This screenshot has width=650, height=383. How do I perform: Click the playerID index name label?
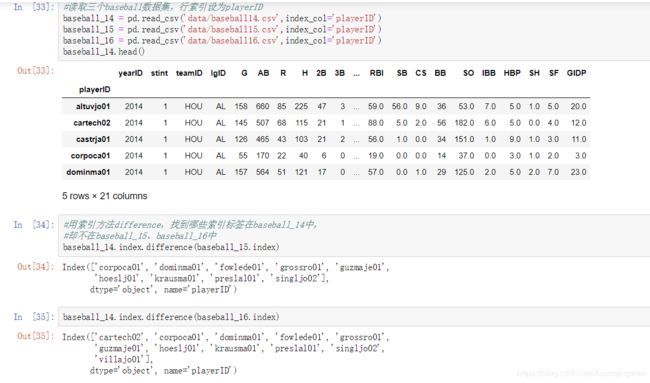[x=95, y=90]
